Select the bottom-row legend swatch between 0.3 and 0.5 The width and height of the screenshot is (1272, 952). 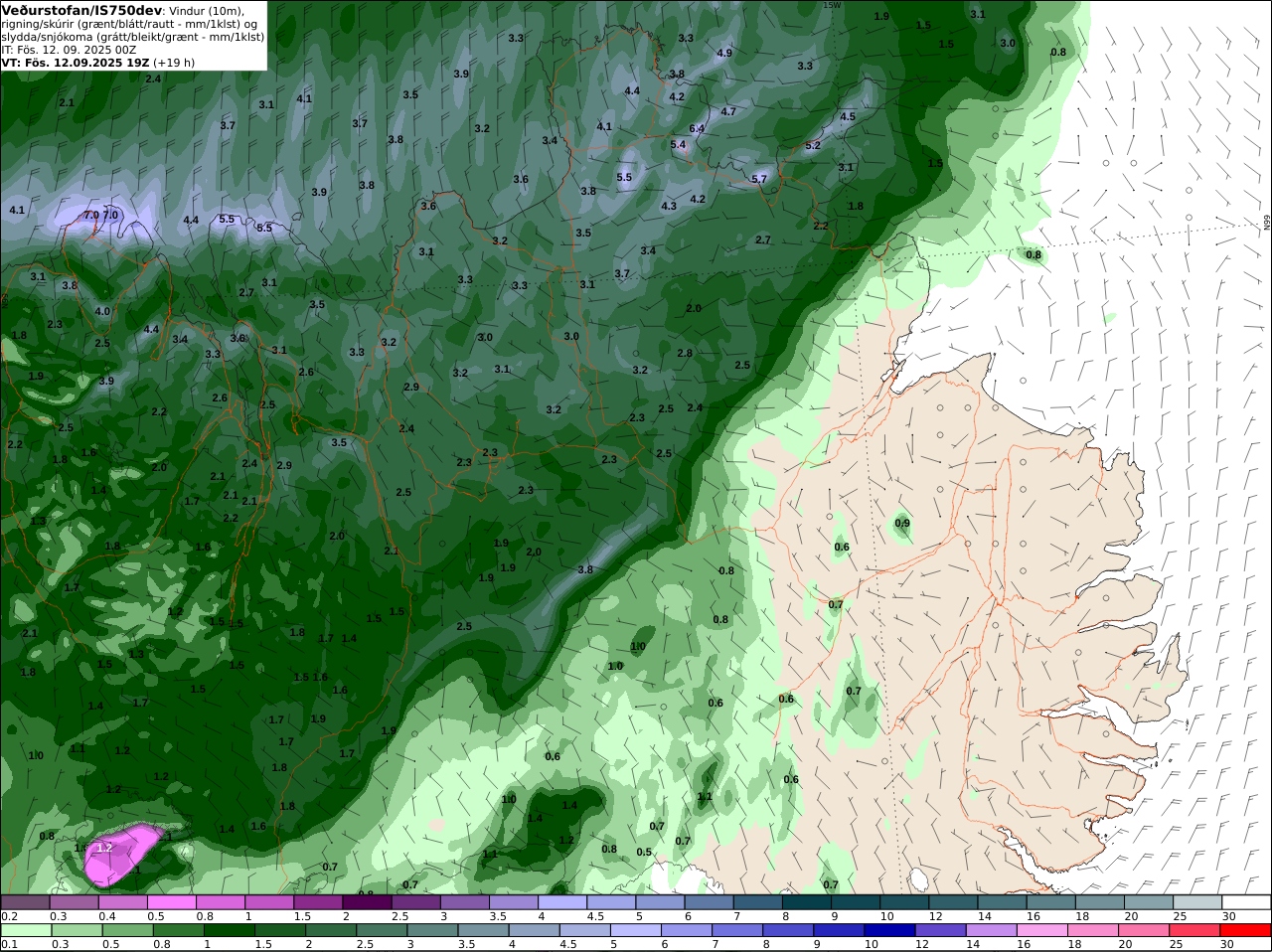click(77, 931)
